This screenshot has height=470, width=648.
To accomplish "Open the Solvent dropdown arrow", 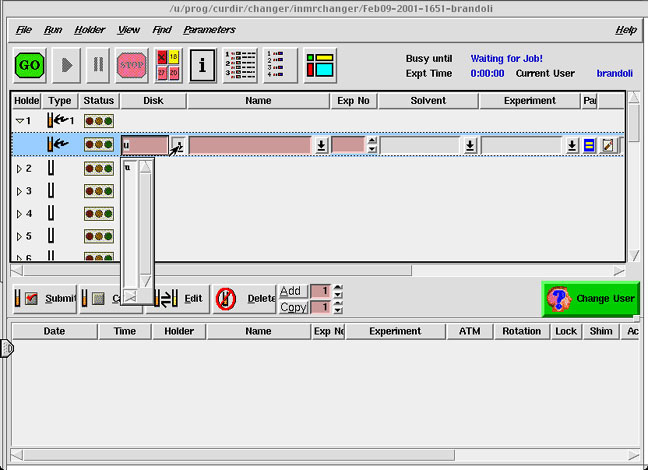I will (470, 145).
